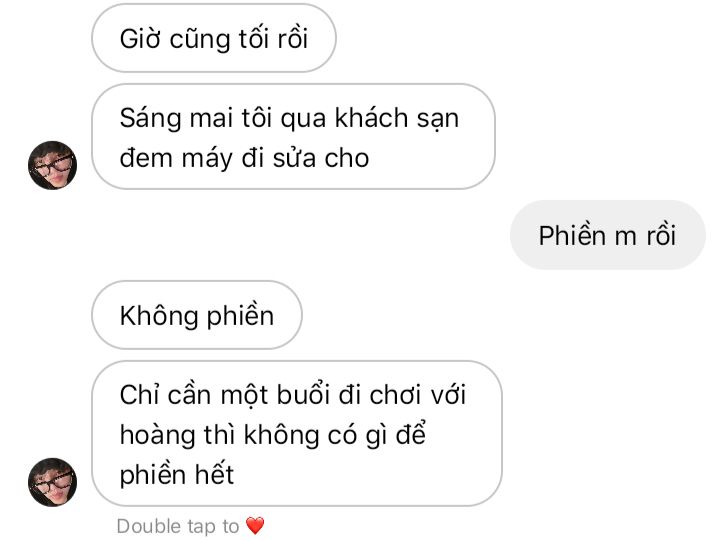The width and height of the screenshot is (720, 540).
Task: Click the word 'Không' in fourth received bubble
Action: 159,316
